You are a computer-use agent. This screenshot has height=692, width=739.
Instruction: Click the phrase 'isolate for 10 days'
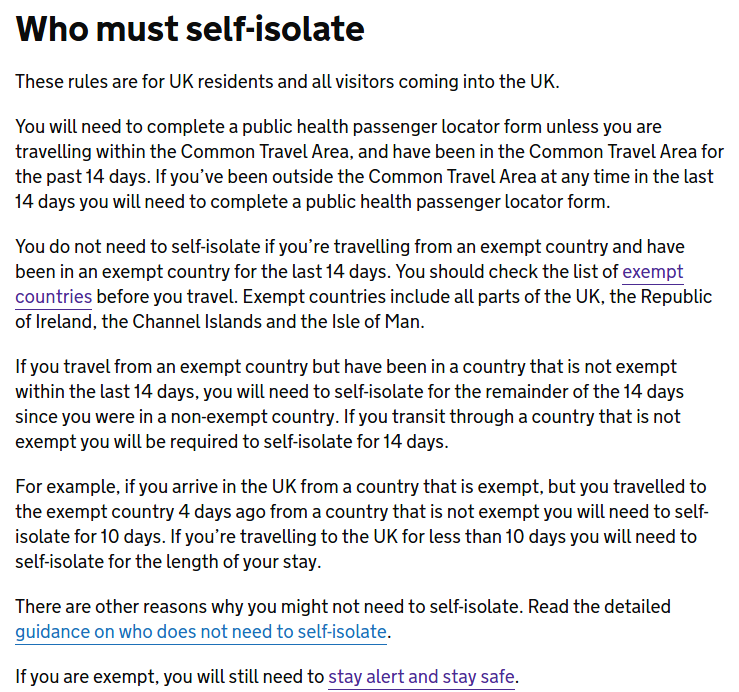(x=88, y=537)
